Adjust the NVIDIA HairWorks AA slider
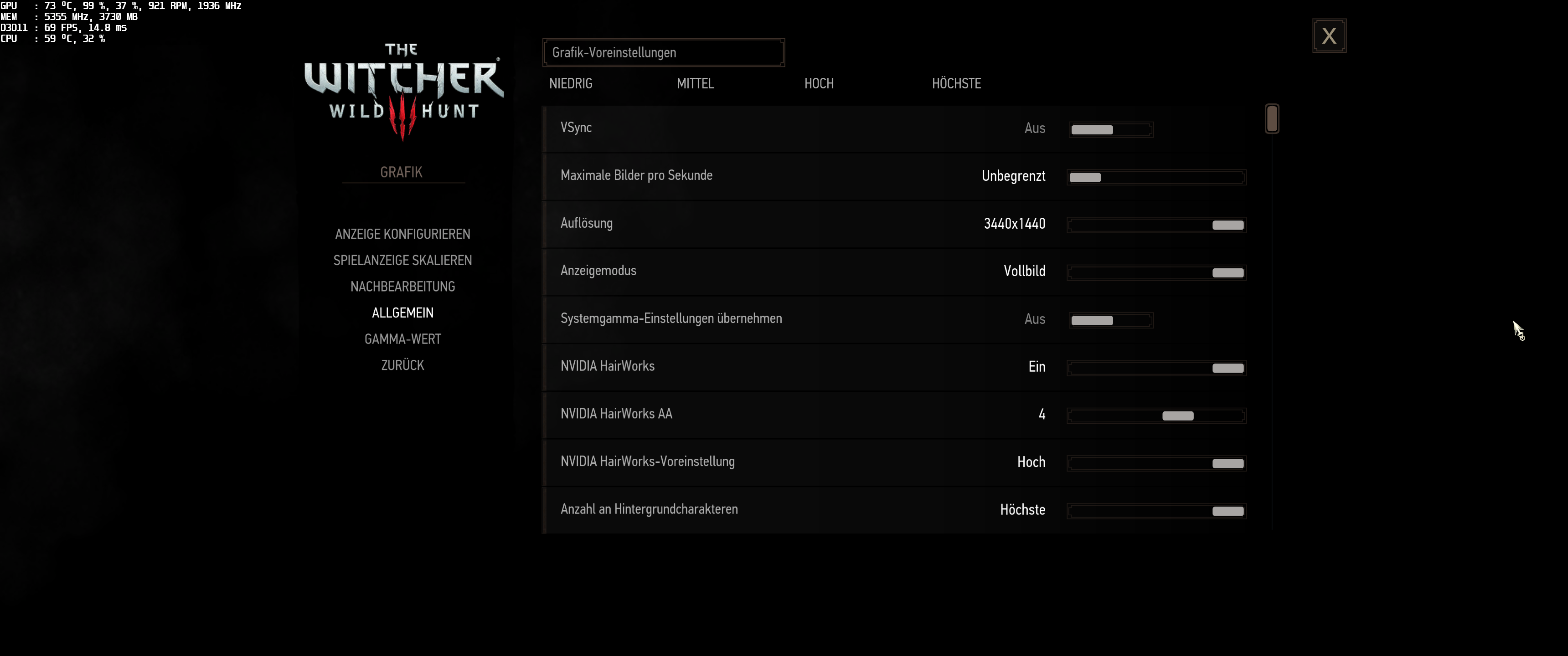This screenshot has width=1568, height=656. tap(1156, 416)
